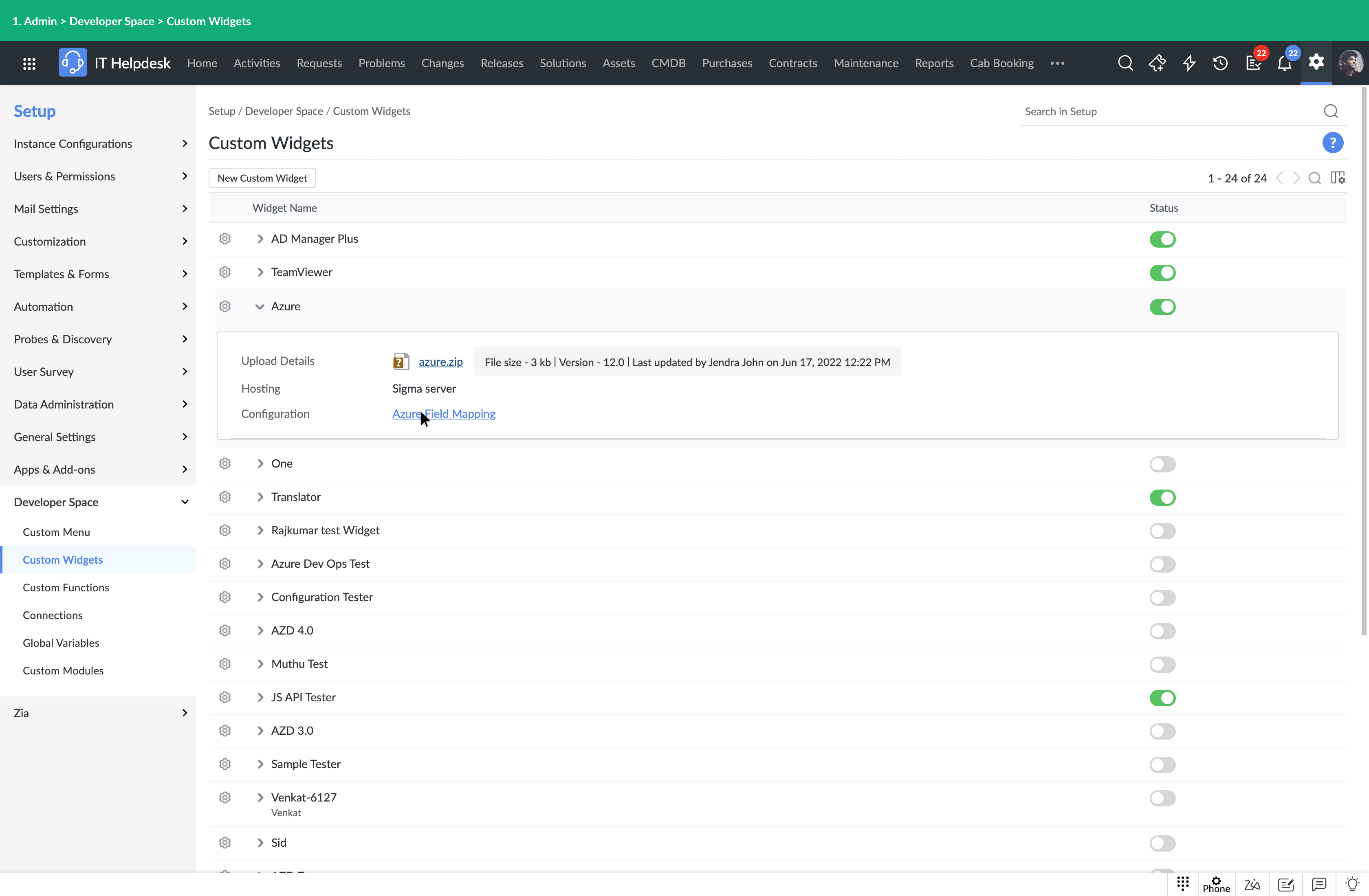Image resolution: width=1369 pixels, height=896 pixels.
Task: Select Custom Functions in Developer Space
Action: (x=66, y=587)
